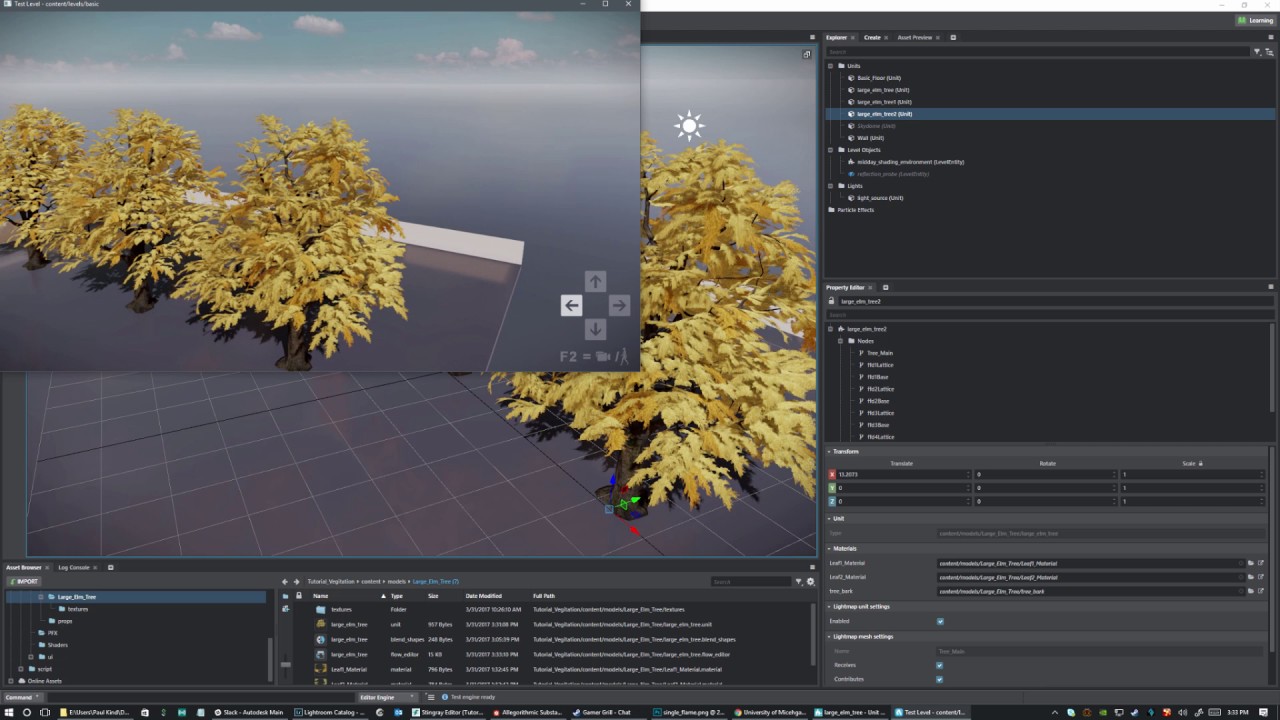Viewport: 1280px width, 720px height.
Task: Collapse the Level Objects group
Action: 830,150
